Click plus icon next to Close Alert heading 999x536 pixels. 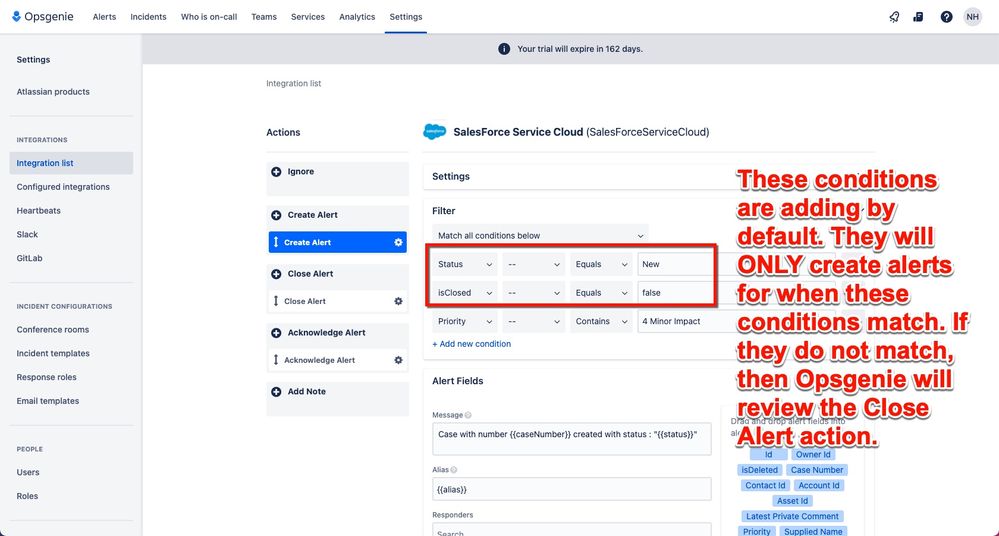(x=276, y=274)
